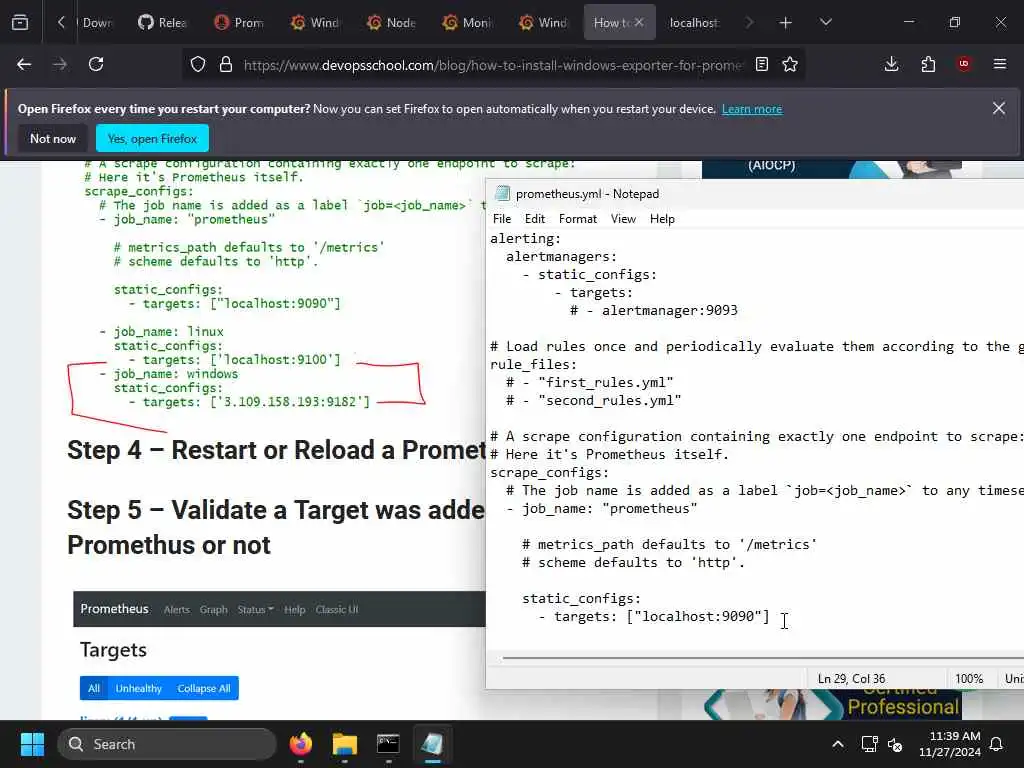Open Firefox View icon in tab bar

pos(20,22)
